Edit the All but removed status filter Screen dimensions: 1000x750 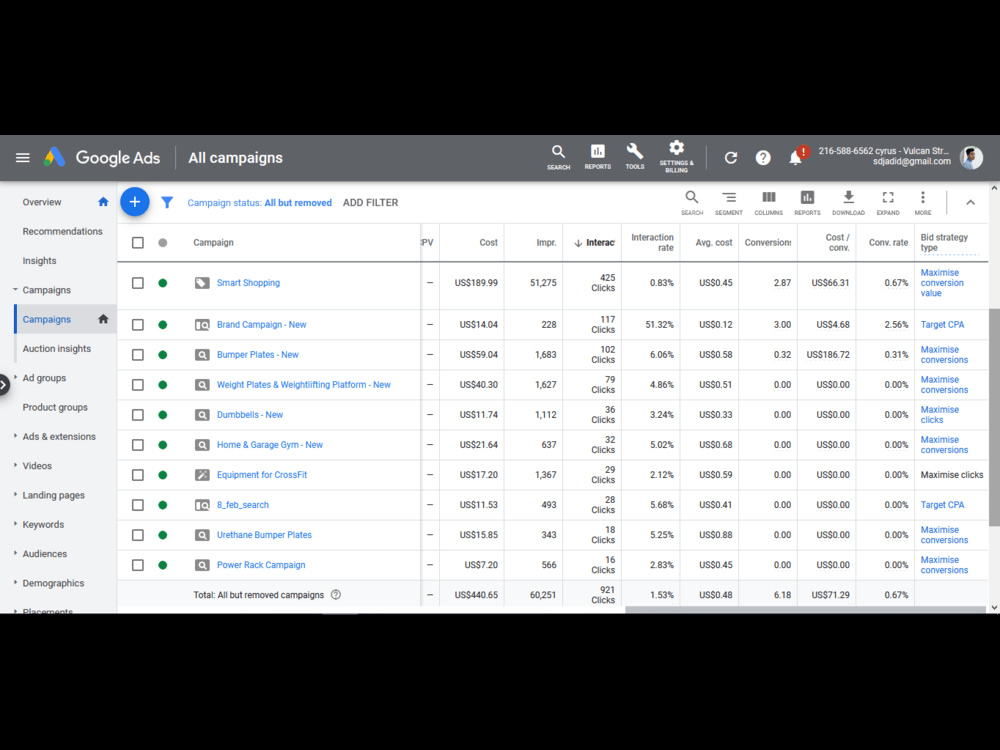[x=260, y=203]
